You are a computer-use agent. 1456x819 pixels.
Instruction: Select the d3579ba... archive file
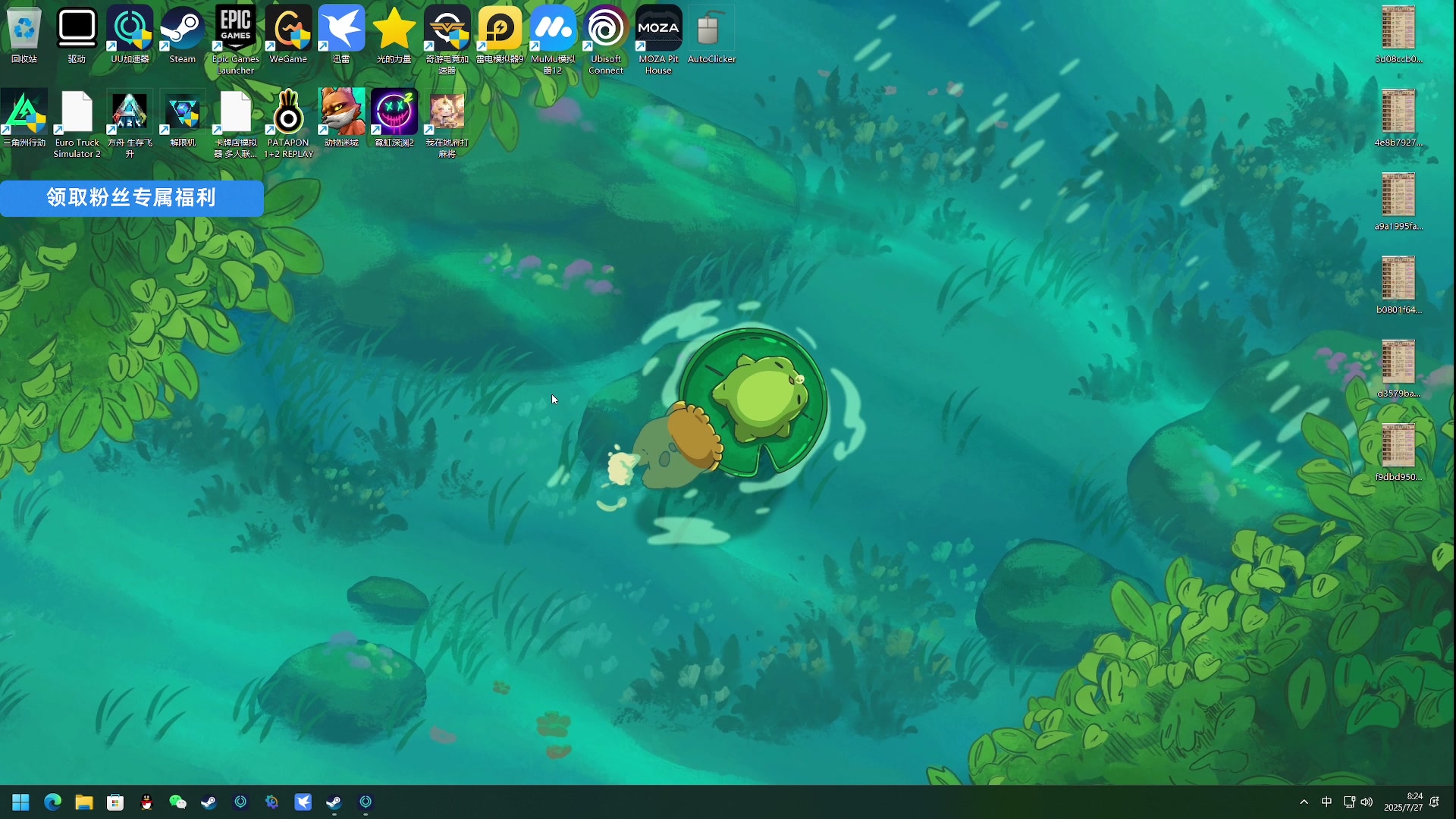1398,369
